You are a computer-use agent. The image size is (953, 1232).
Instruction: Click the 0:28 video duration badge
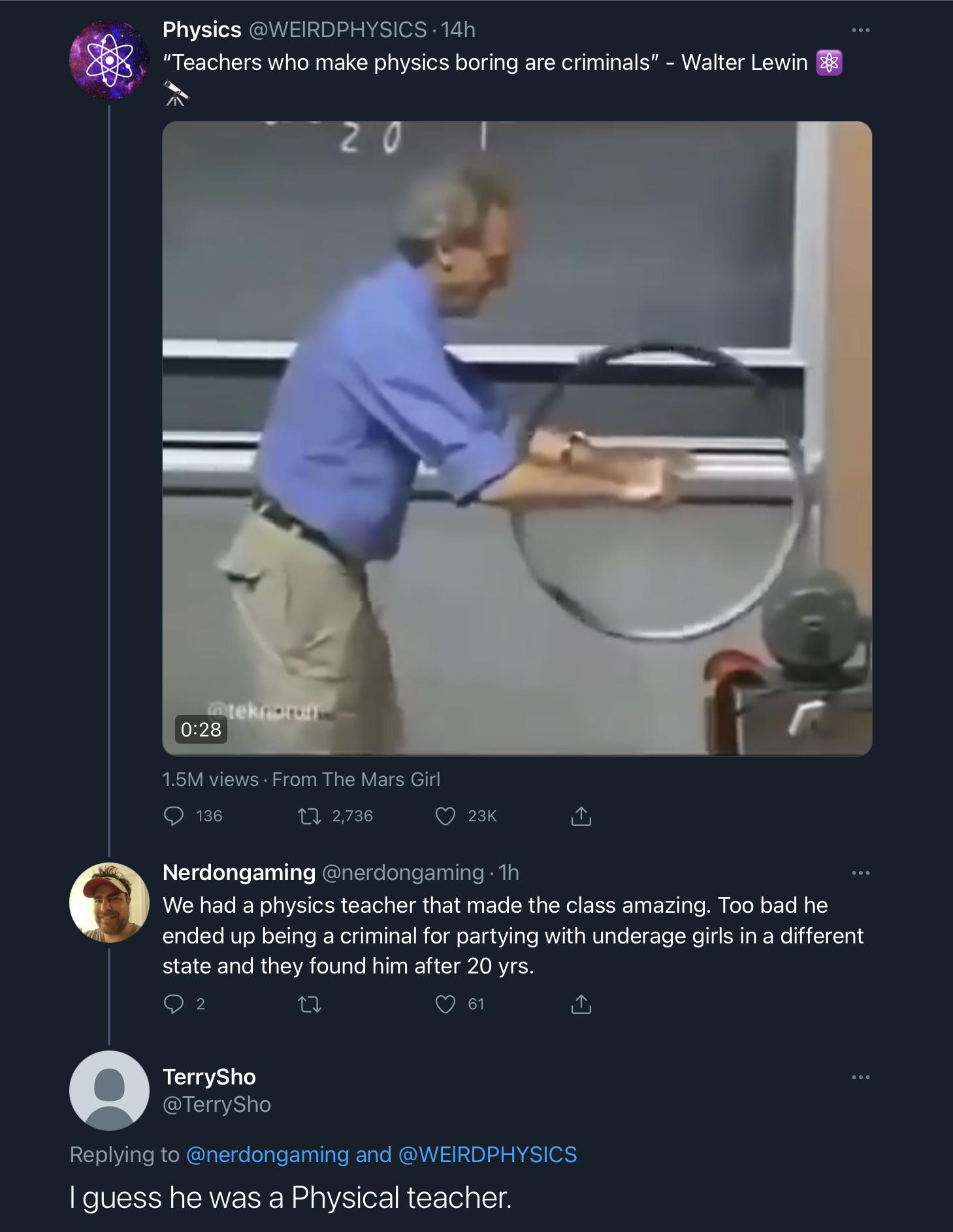coord(201,729)
